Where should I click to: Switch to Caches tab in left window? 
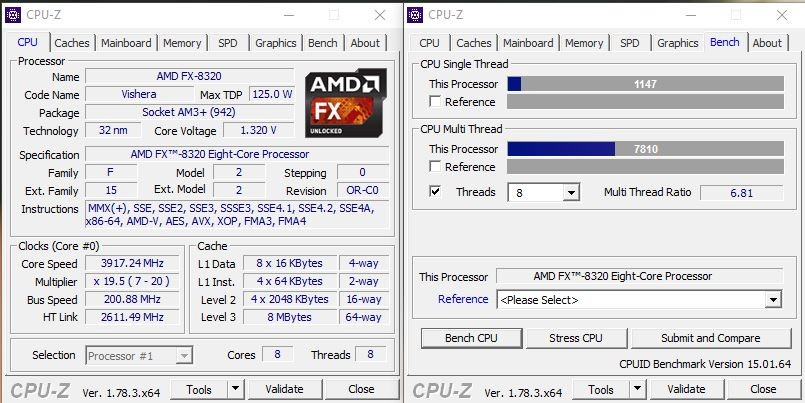(x=72, y=43)
